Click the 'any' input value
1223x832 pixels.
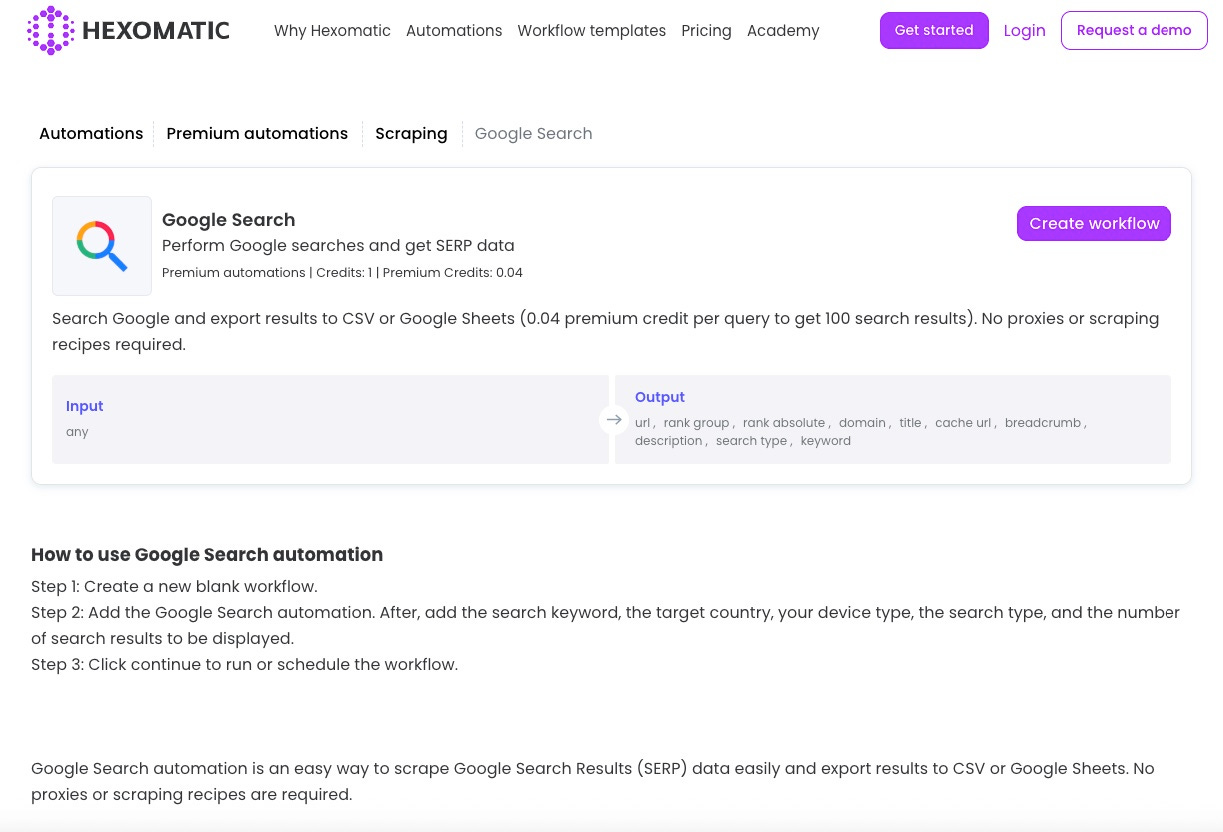pyautogui.click(x=77, y=432)
